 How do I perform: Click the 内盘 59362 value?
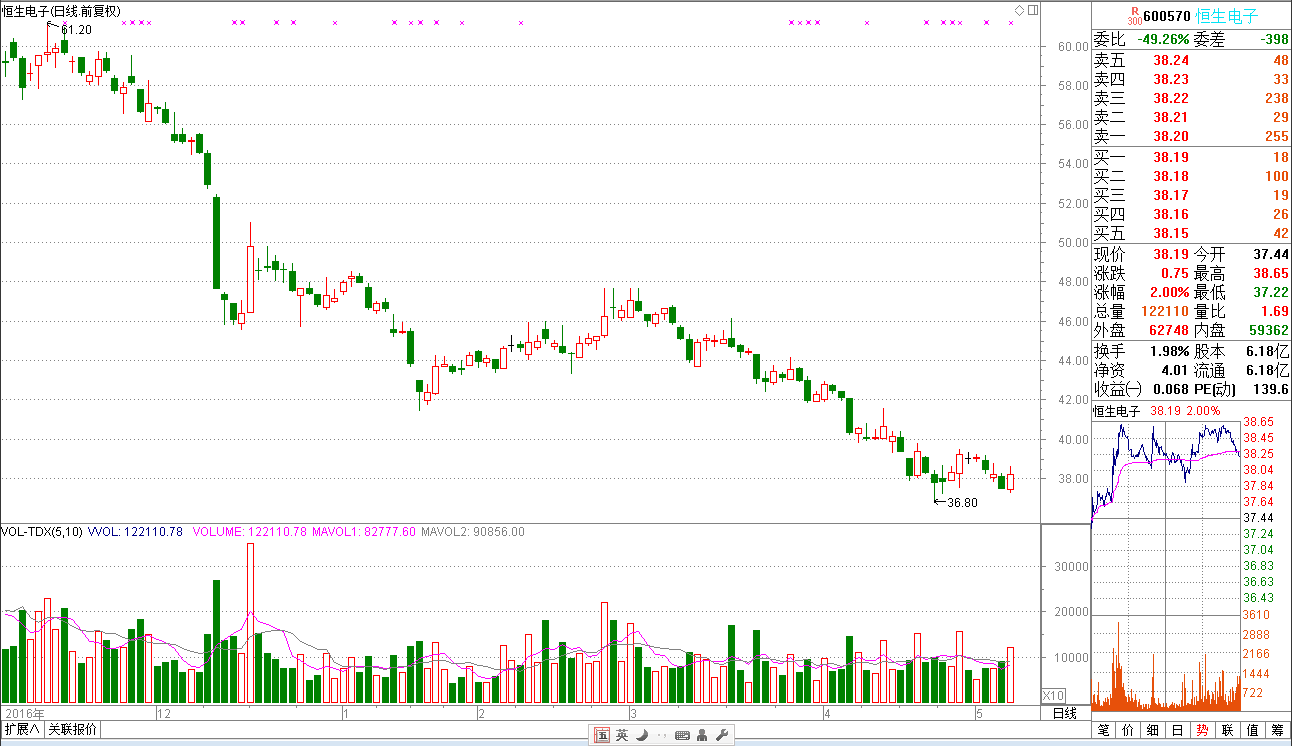tap(1267, 330)
